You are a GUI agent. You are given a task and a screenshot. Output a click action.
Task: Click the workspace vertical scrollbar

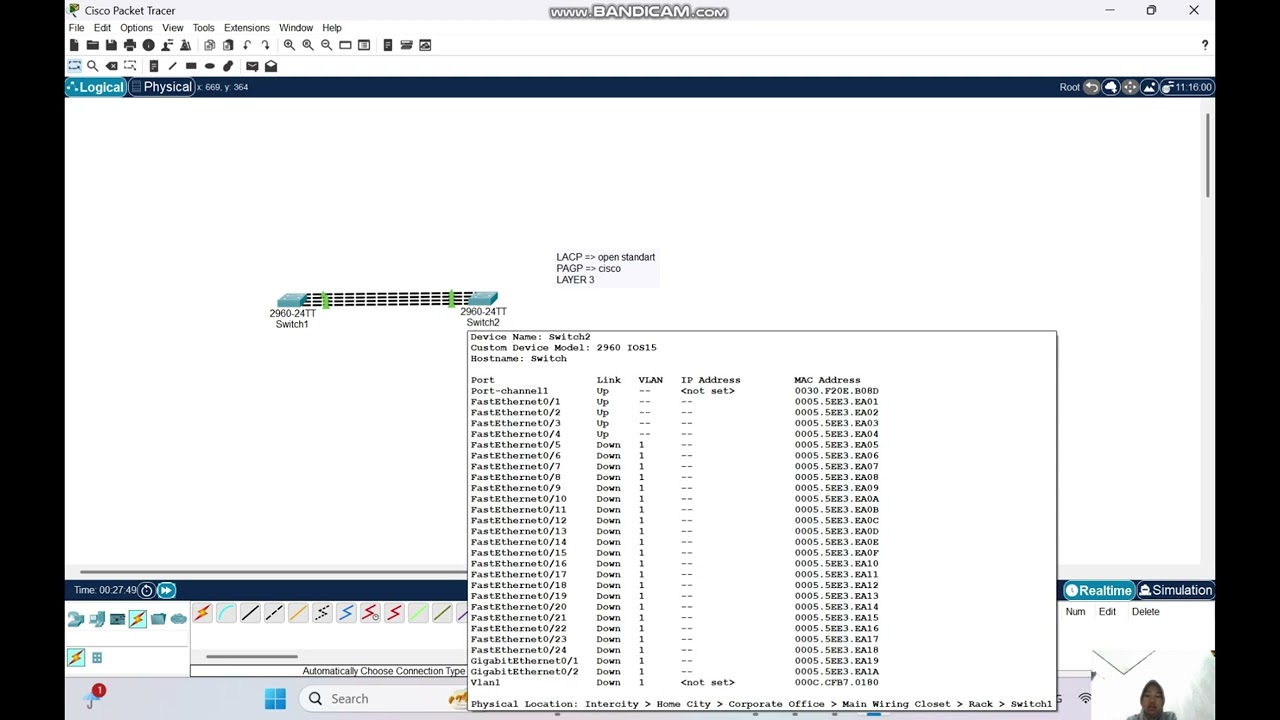coord(1207,155)
